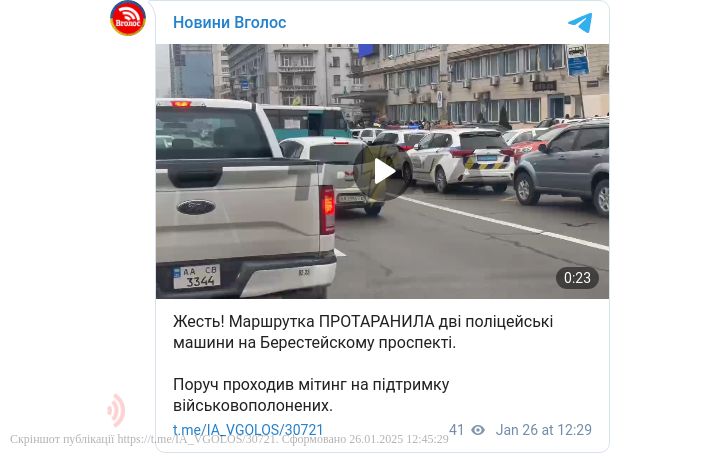The height and width of the screenshot is (457, 720).
Task: Click the 41 view count
Action: (456, 430)
